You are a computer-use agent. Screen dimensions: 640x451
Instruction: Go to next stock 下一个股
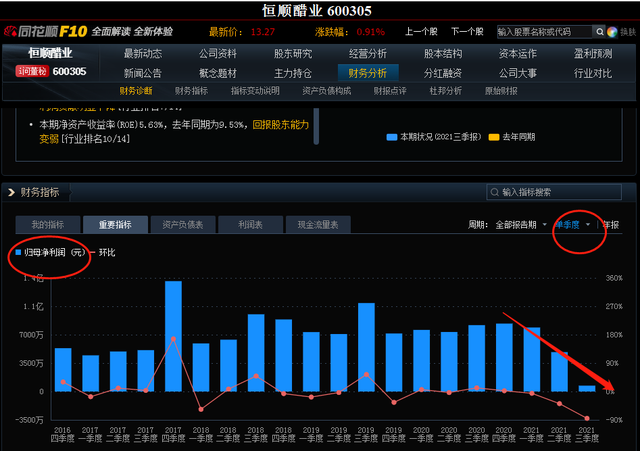click(x=467, y=31)
